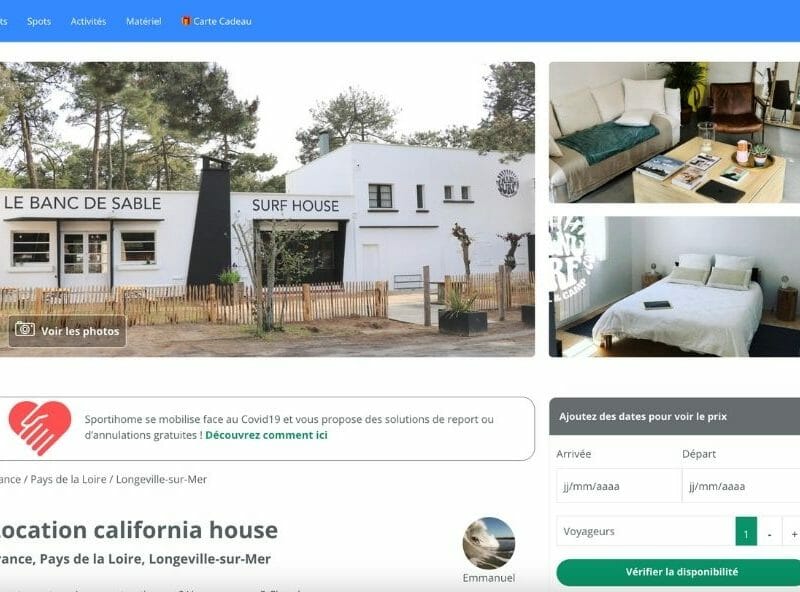Select the Arrivée date field
This screenshot has height=592, width=800.
coord(619,486)
